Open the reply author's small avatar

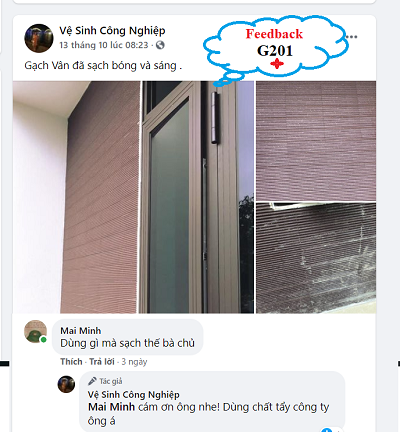click(66, 384)
